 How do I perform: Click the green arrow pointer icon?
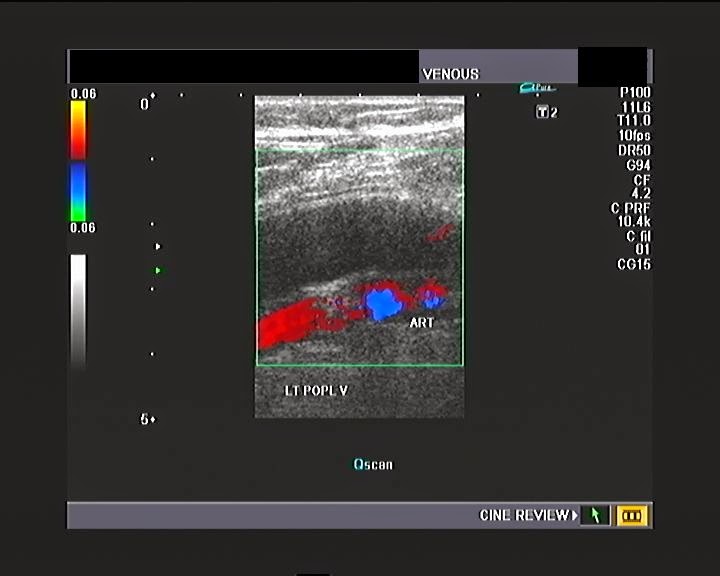[595, 515]
